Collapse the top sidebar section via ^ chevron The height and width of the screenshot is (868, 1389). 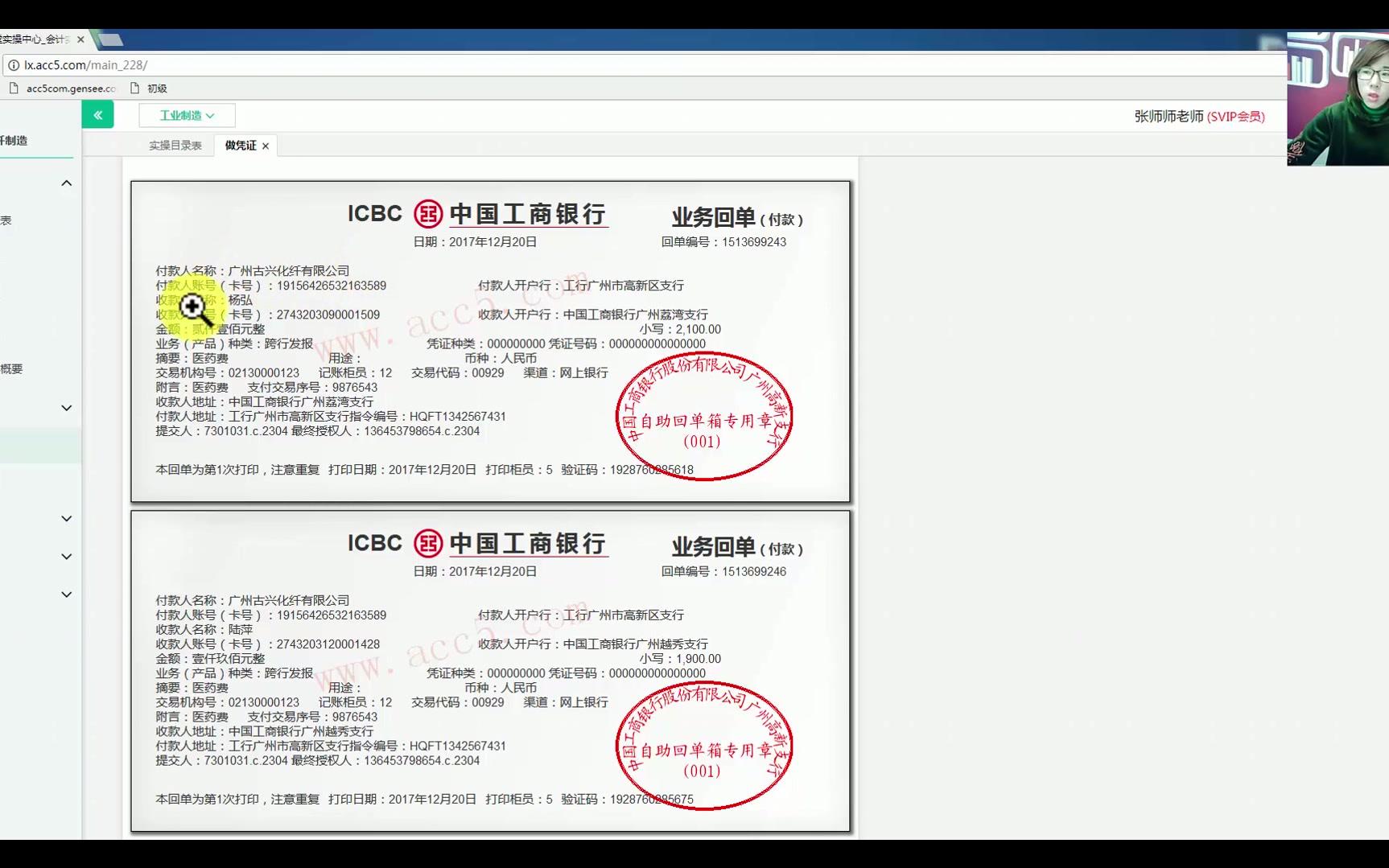pyautogui.click(x=66, y=183)
